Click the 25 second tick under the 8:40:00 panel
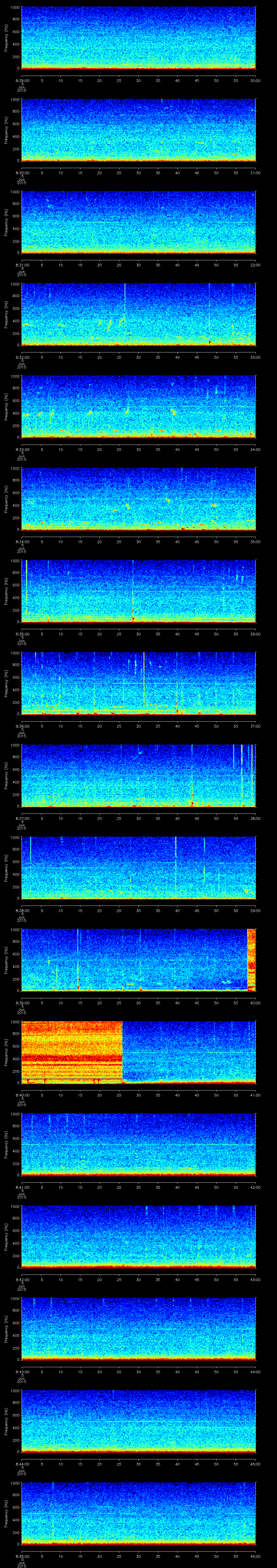Image resolution: width=277 pixels, height=1568 pixels. click(119, 1095)
